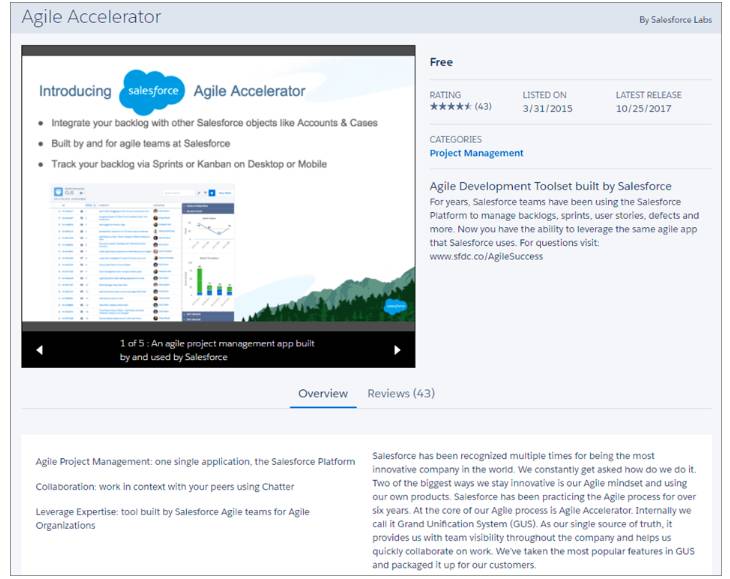
Task: Click the 'Introducing' heading in slide
Action: pyautogui.click(x=75, y=91)
